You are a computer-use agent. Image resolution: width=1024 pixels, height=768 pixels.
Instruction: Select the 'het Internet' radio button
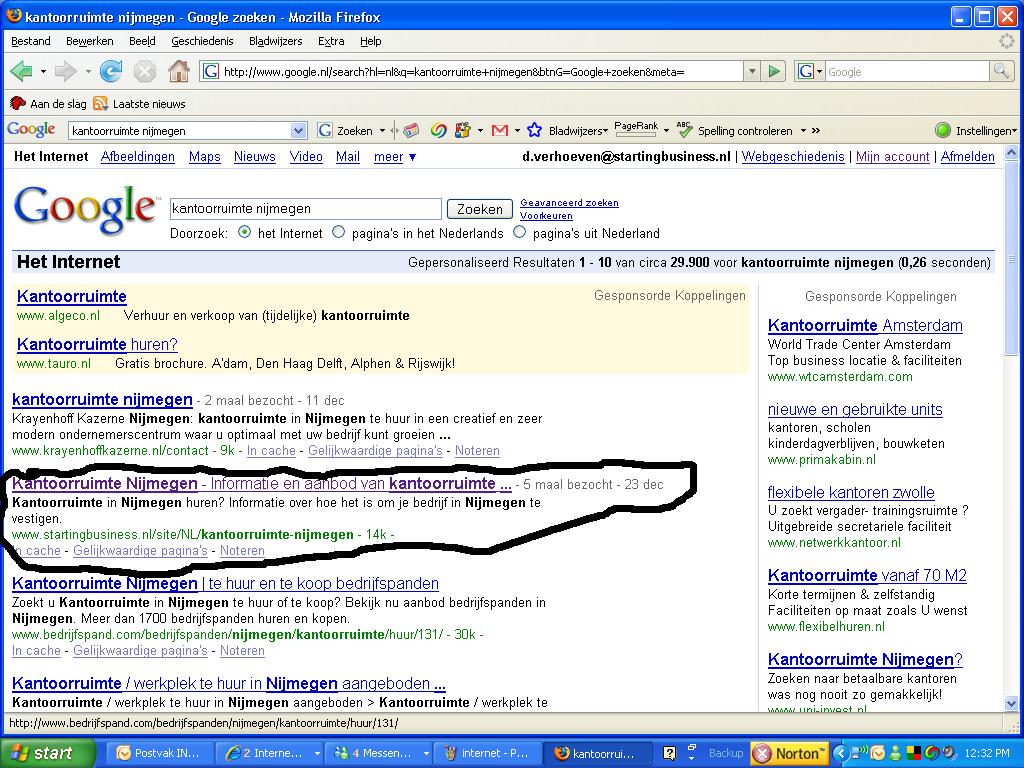click(x=244, y=232)
